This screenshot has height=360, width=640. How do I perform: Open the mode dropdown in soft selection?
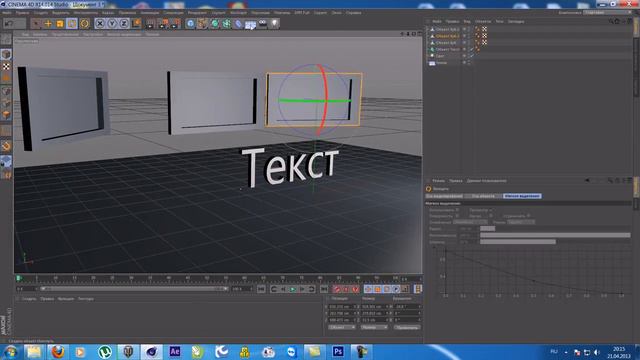(x=521, y=222)
